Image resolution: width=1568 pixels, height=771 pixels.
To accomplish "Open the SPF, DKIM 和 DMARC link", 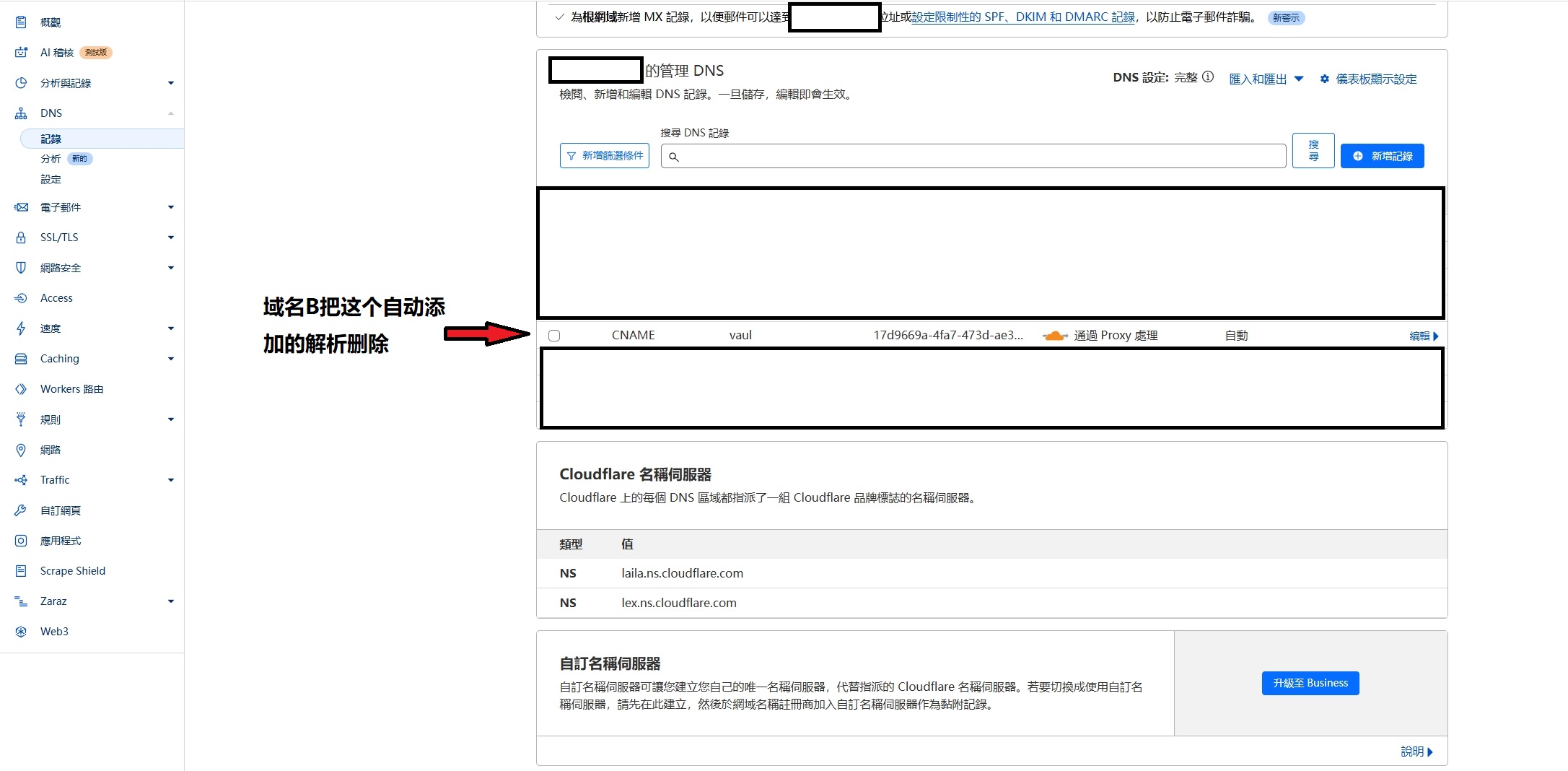I will tap(1022, 17).
